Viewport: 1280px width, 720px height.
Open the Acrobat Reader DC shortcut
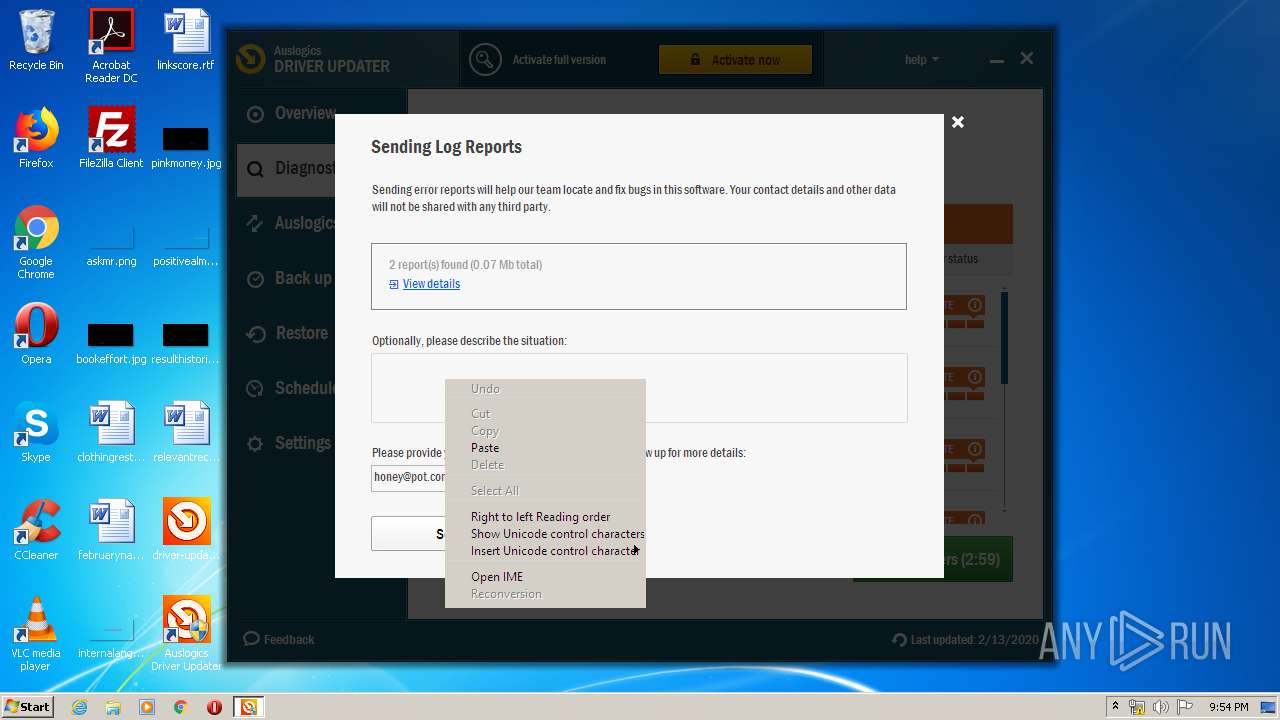(x=111, y=45)
